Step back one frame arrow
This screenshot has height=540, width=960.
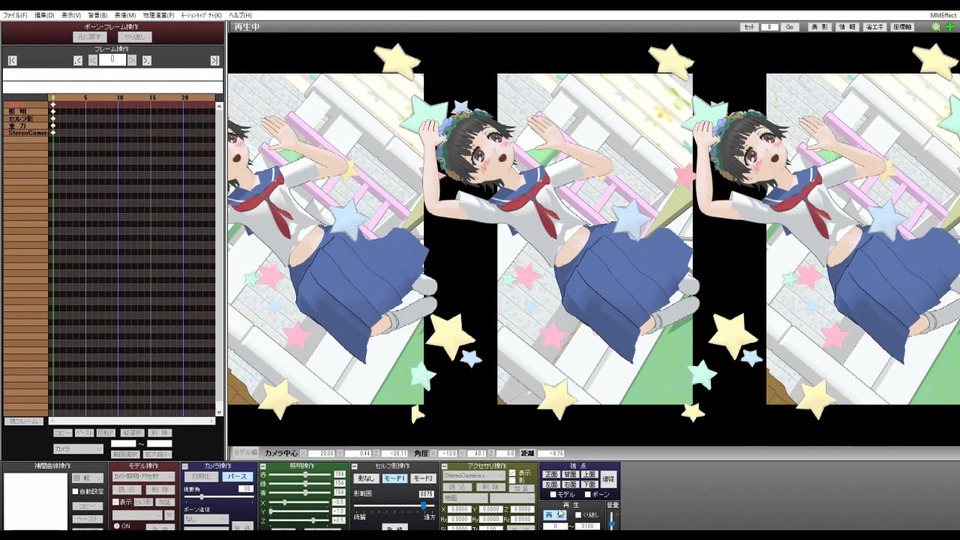tap(93, 61)
